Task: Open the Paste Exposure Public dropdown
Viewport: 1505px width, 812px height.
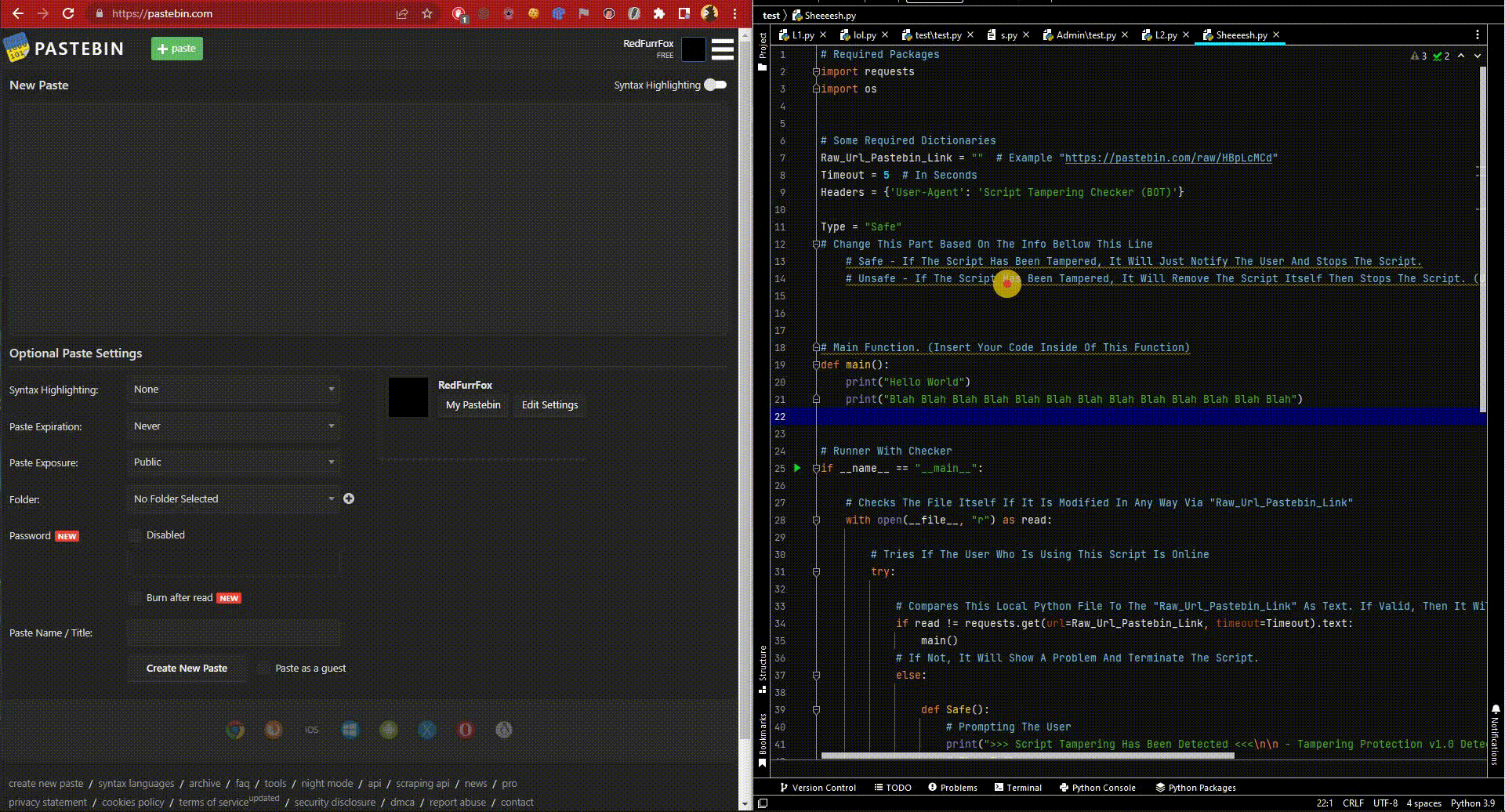Action: [x=234, y=462]
